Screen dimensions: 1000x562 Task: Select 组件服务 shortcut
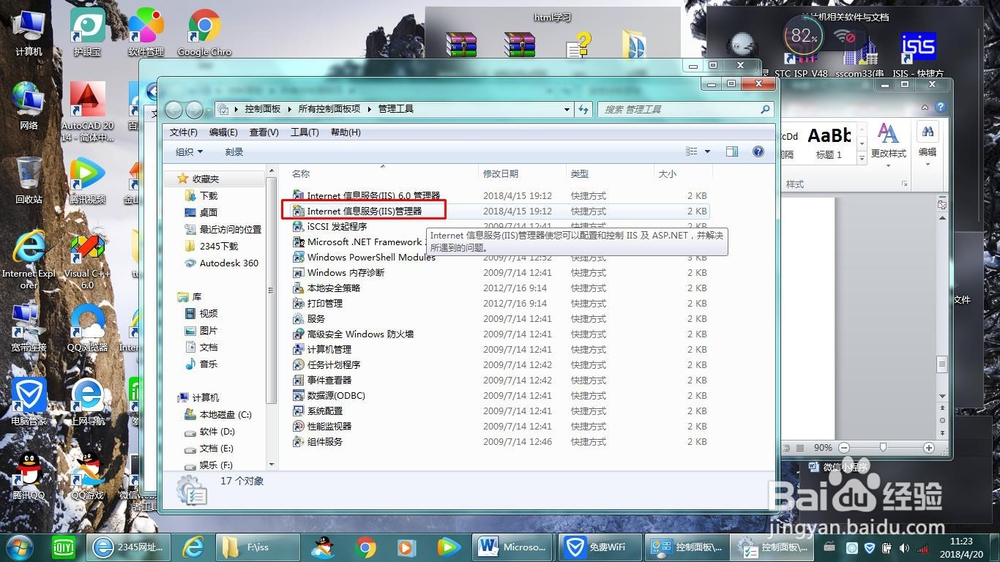pos(318,441)
